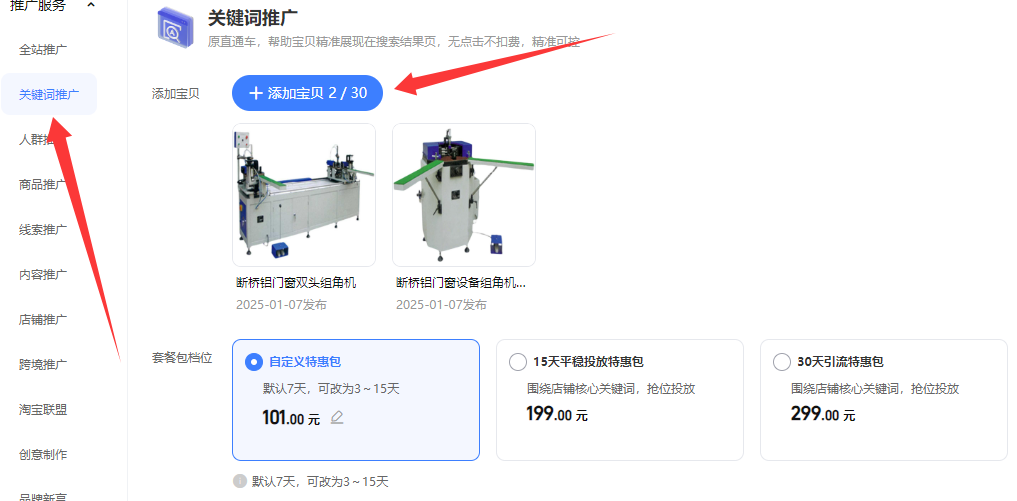Click the 跨境推广 sidebar entry
Image resolution: width=1017 pixels, height=501 pixels.
(43, 364)
